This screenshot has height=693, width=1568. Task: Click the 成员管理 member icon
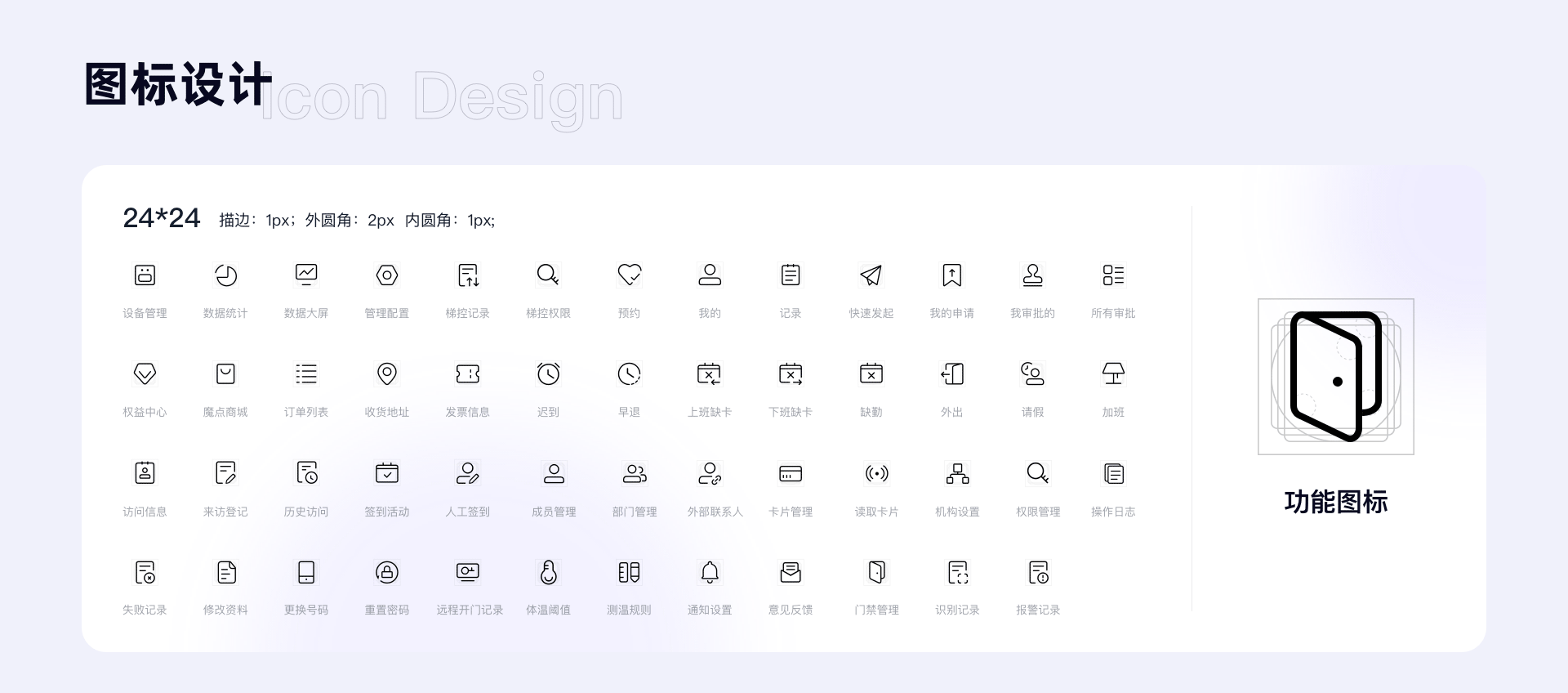[554, 473]
